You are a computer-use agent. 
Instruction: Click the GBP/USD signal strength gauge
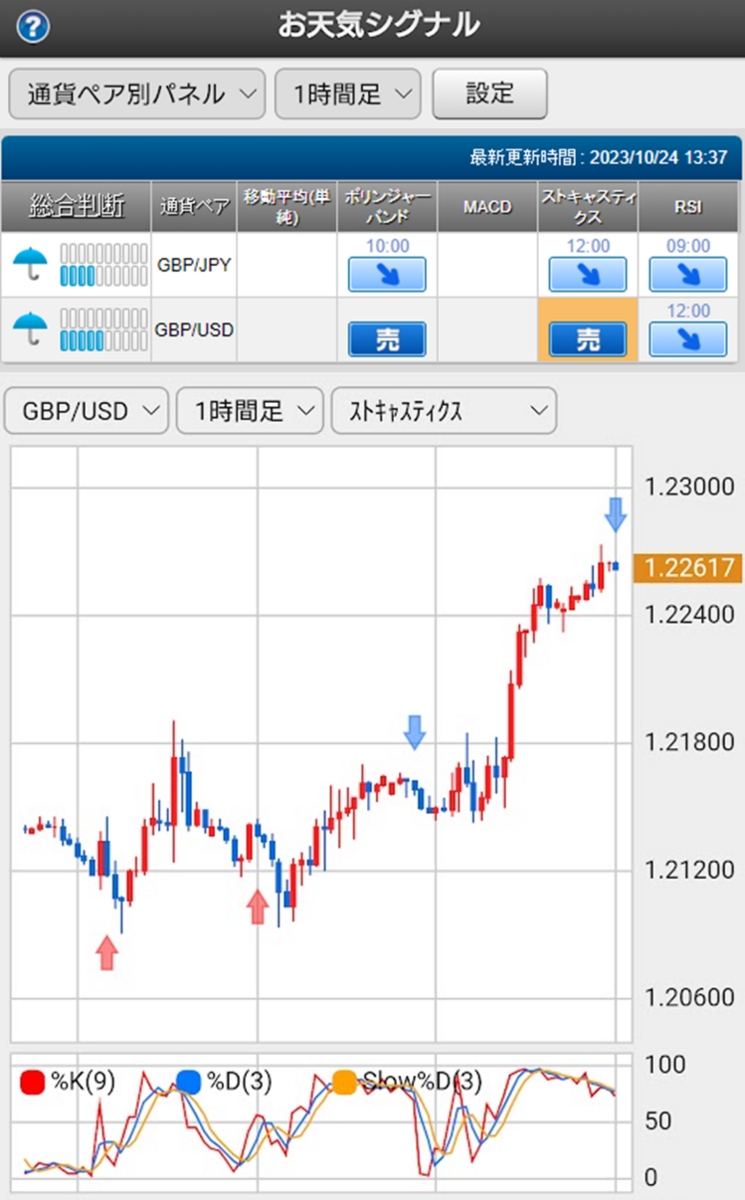coord(104,329)
